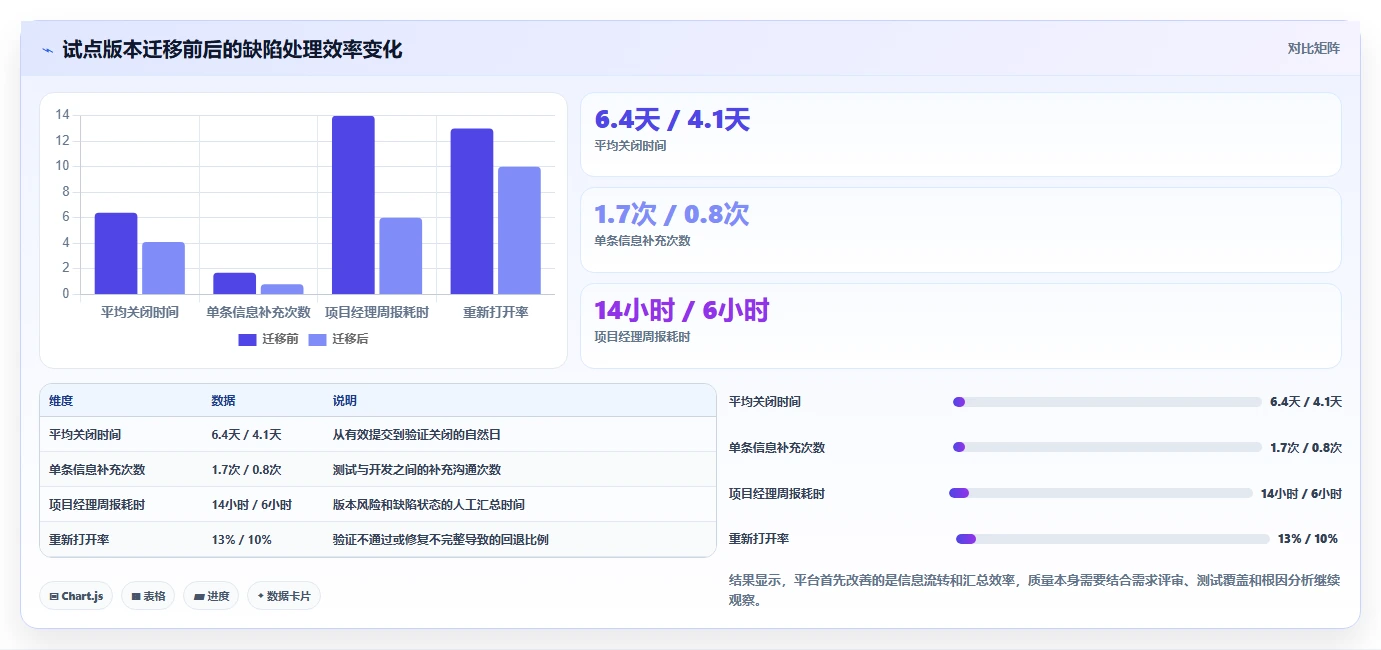The width and height of the screenshot is (1381, 650).
Task: Click the description 测试与开发之间的补充沟通次数
Action: (x=416, y=470)
